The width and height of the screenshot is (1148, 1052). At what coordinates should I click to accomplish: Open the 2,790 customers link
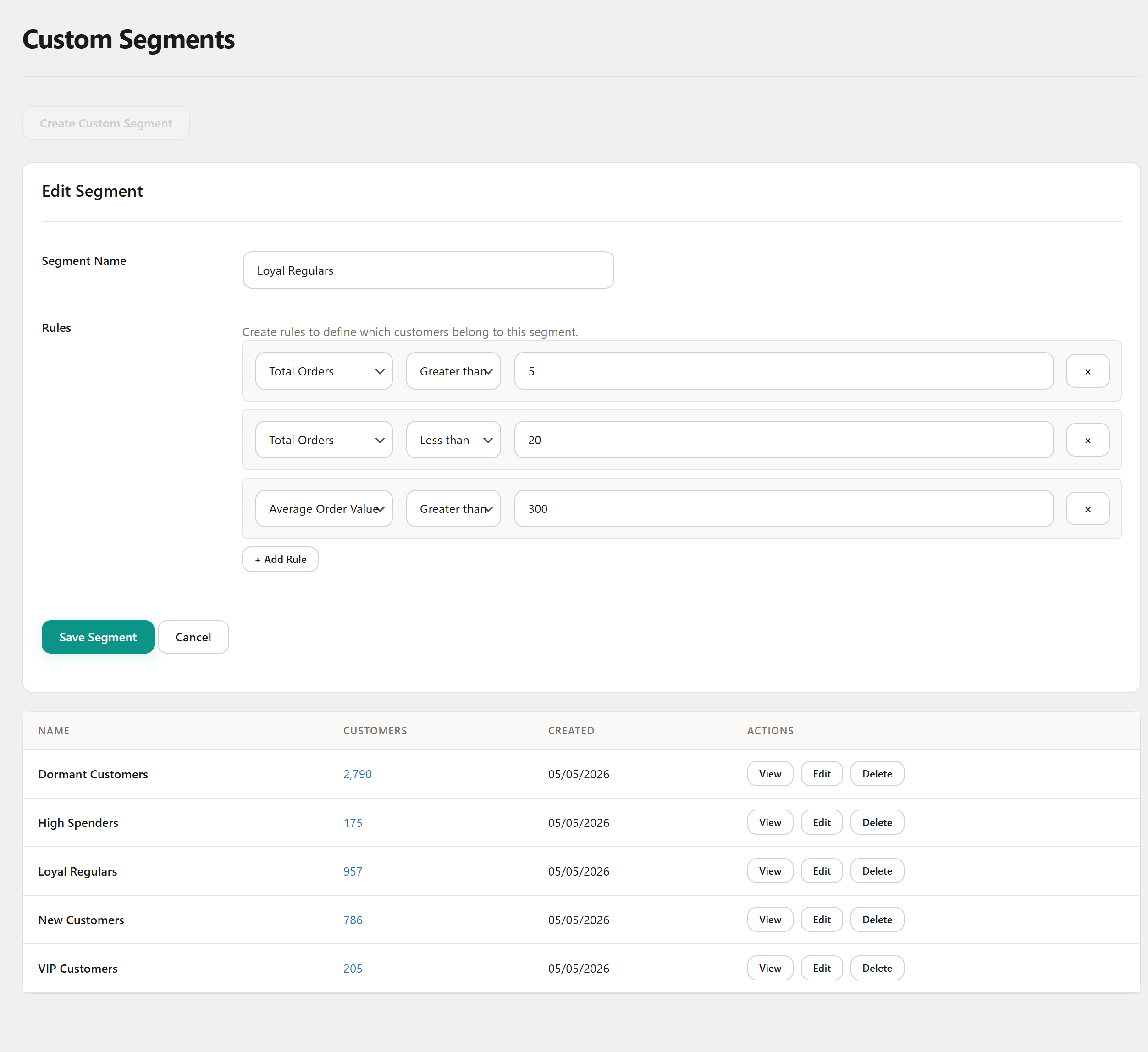(357, 774)
